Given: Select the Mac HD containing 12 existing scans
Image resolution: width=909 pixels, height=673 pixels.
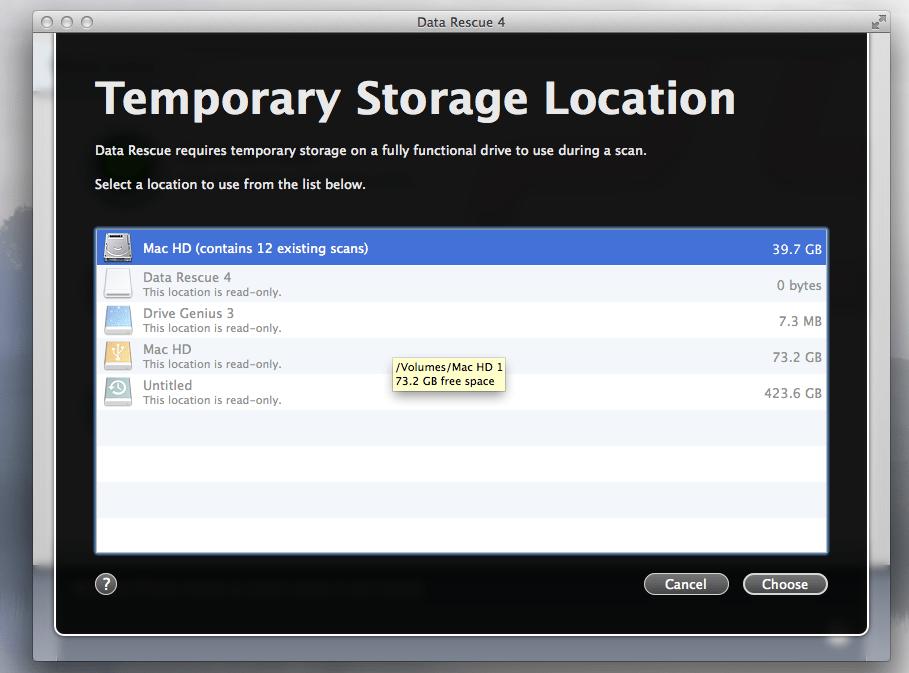Looking at the screenshot, I should [400, 247].
